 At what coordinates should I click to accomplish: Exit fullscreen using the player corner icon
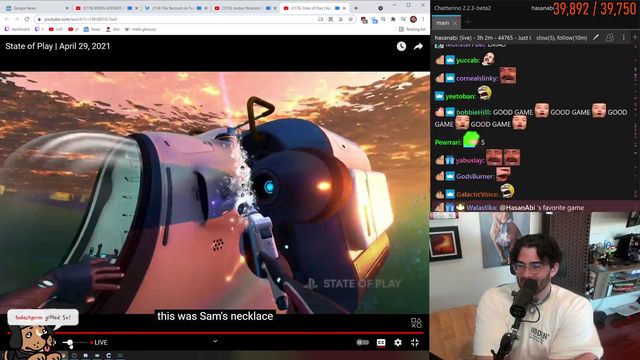tap(415, 343)
